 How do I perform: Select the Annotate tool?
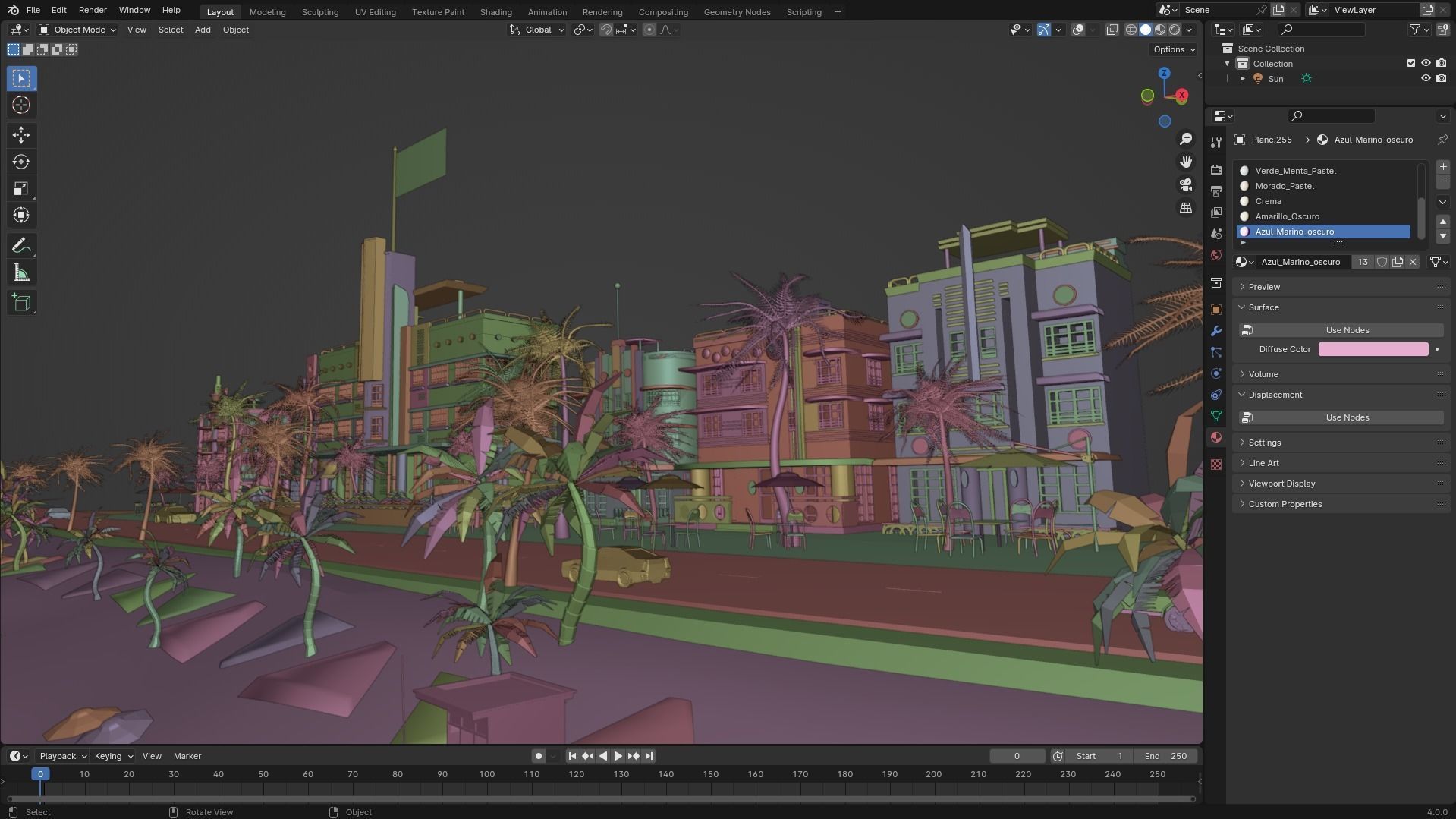coord(21,245)
